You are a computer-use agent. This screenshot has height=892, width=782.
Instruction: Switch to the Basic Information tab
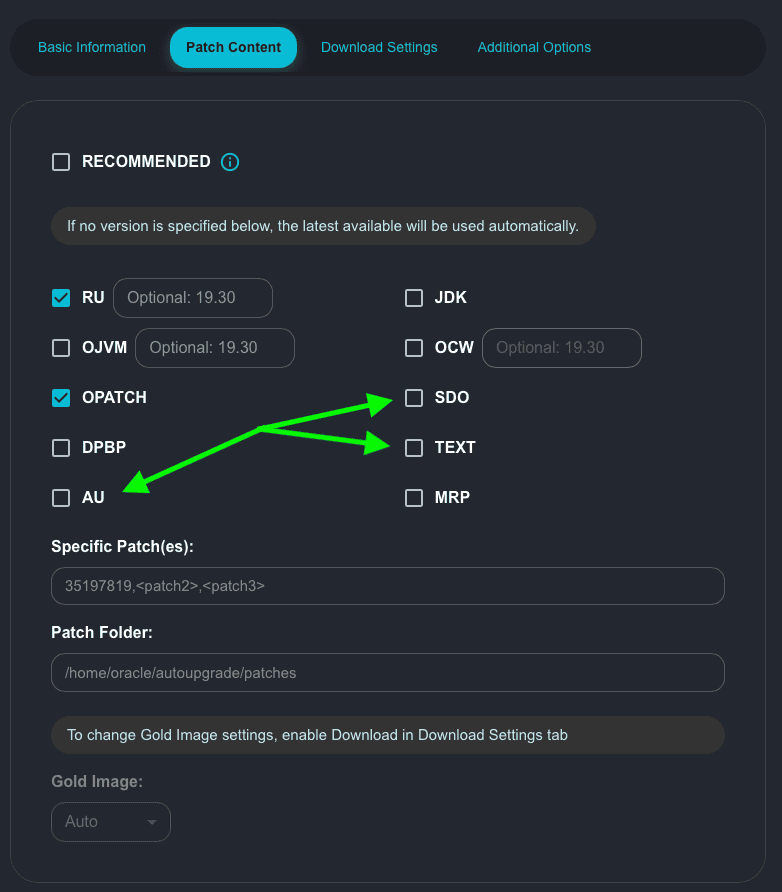tap(92, 47)
